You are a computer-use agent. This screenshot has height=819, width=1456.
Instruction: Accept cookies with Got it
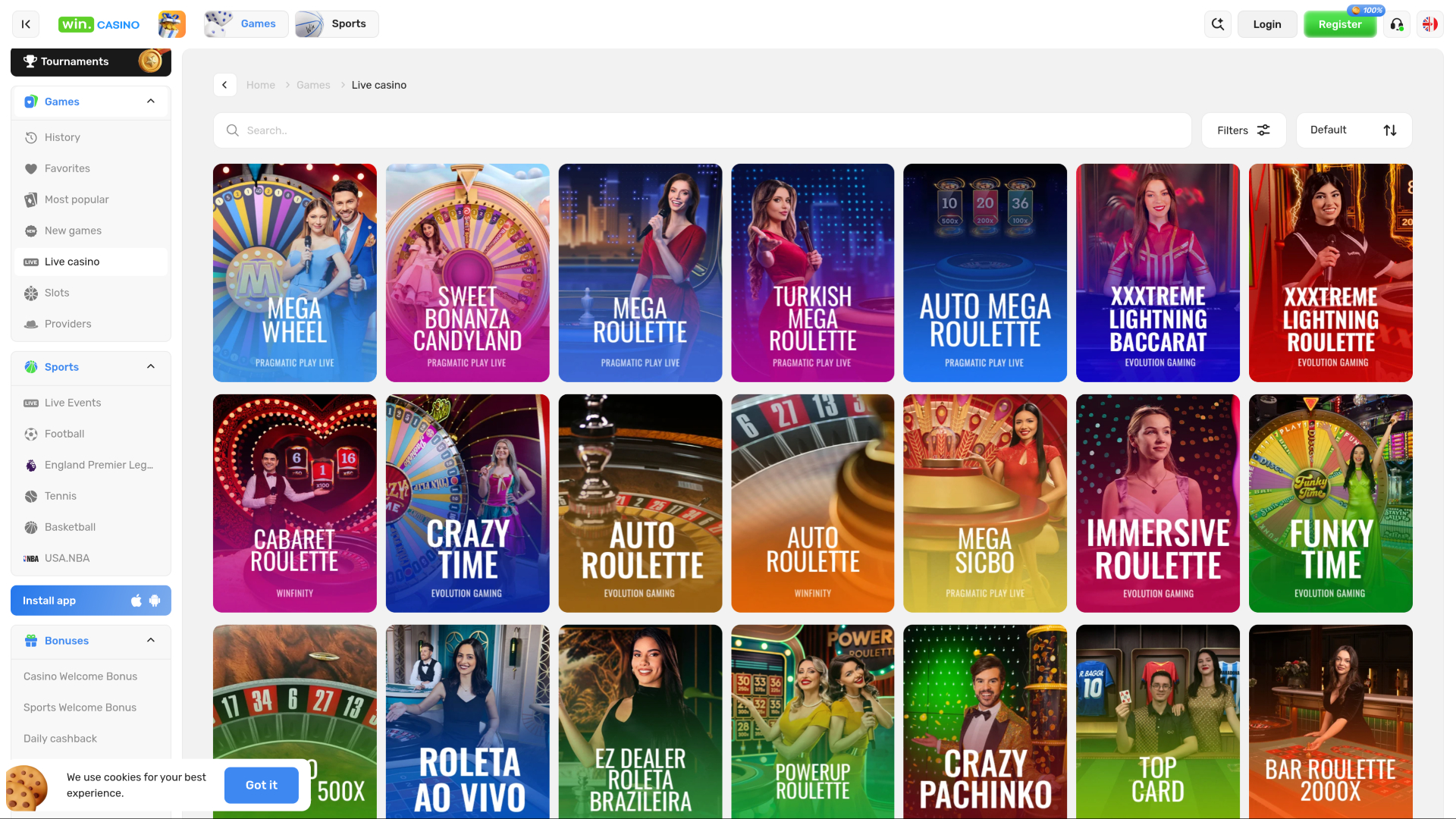[262, 786]
